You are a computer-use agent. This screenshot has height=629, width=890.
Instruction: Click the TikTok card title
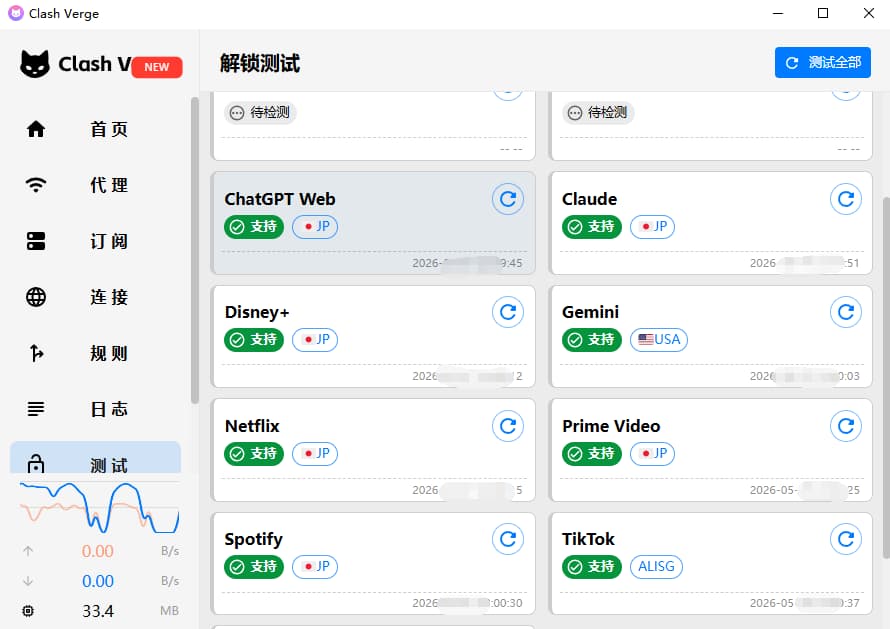[588, 539]
